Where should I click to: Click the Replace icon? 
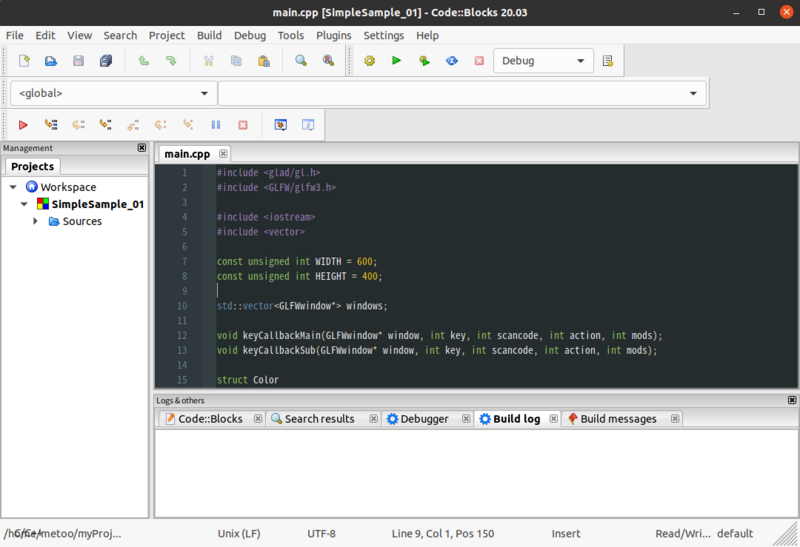point(329,61)
